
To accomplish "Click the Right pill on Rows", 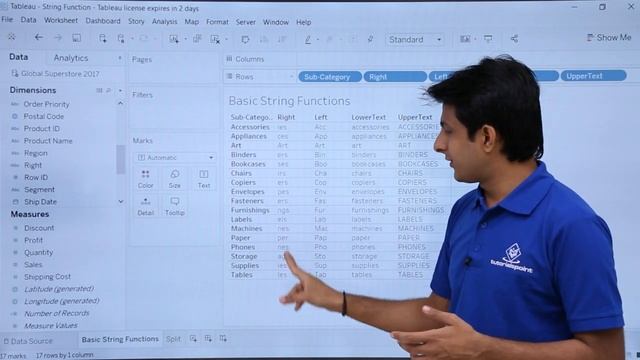I will click(x=395, y=77).
